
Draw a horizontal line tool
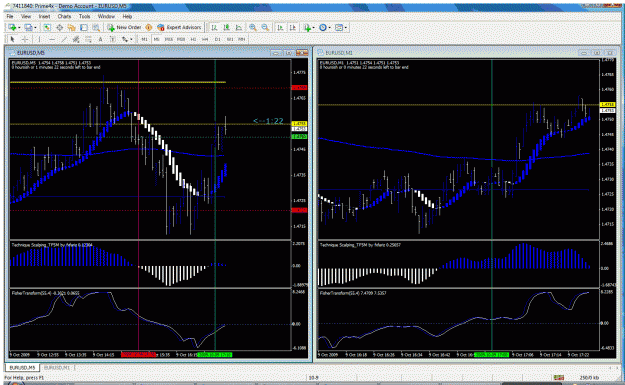click(x=52, y=39)
